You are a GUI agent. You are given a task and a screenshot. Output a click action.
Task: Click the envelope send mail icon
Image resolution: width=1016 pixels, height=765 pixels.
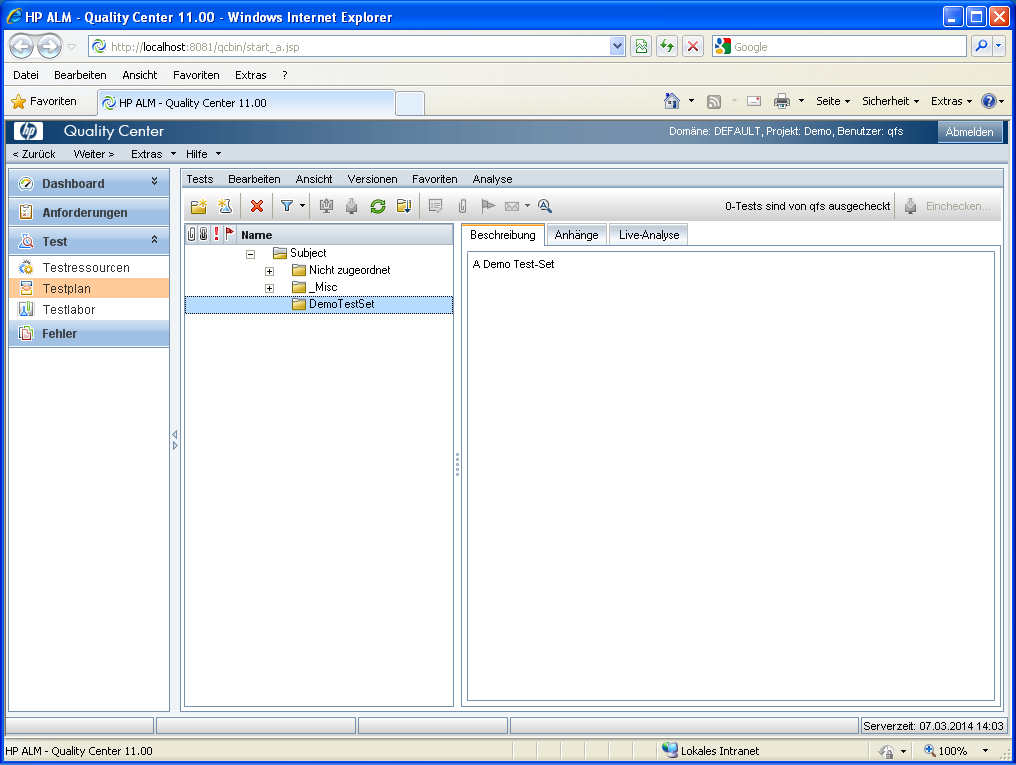512,206
